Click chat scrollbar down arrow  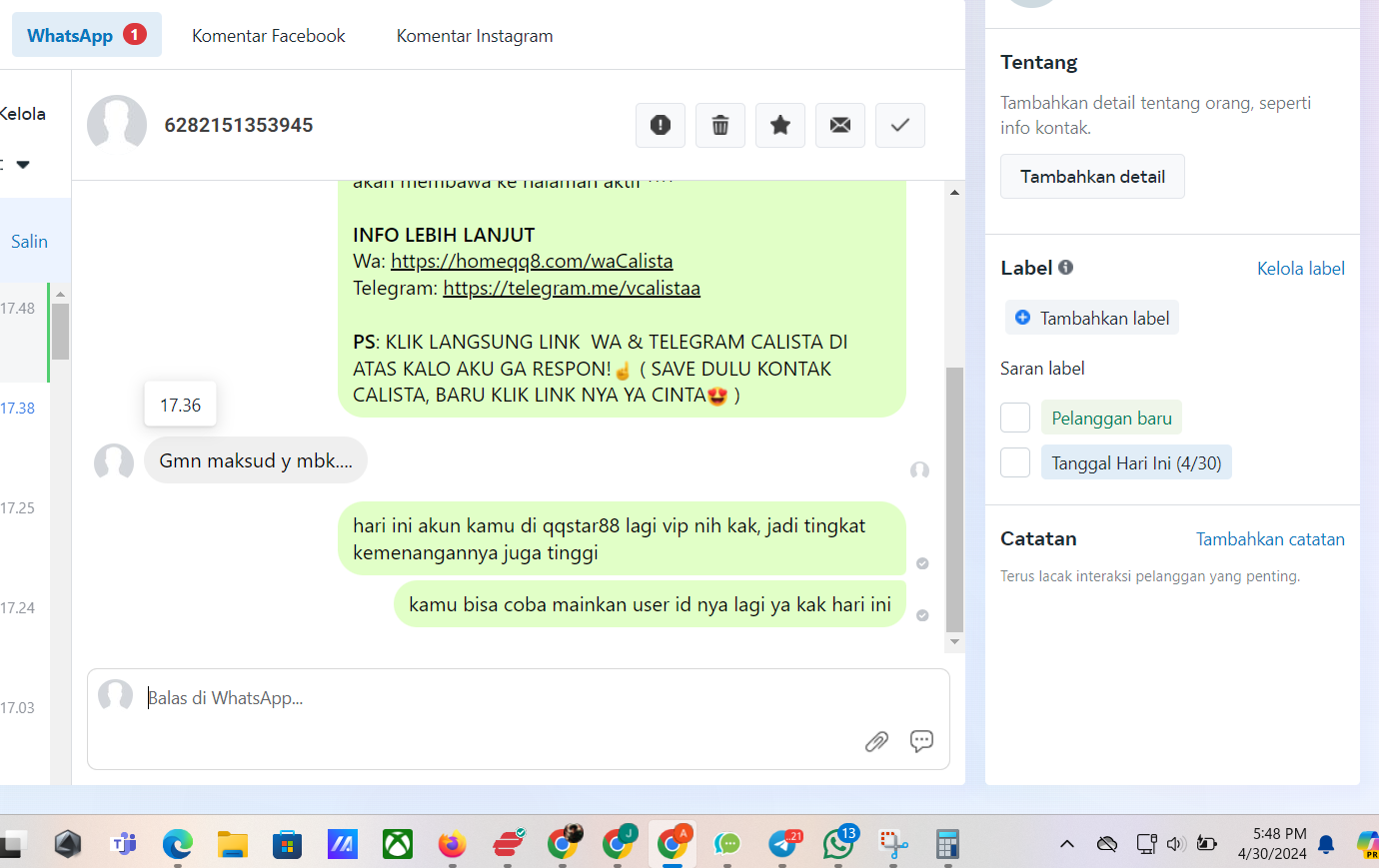954,641
